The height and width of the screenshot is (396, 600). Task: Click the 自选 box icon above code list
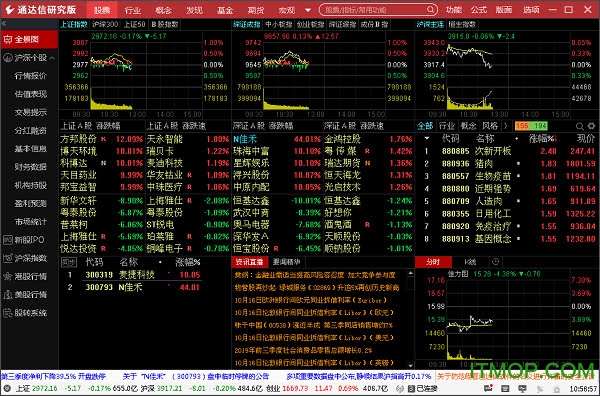(69, 262)
